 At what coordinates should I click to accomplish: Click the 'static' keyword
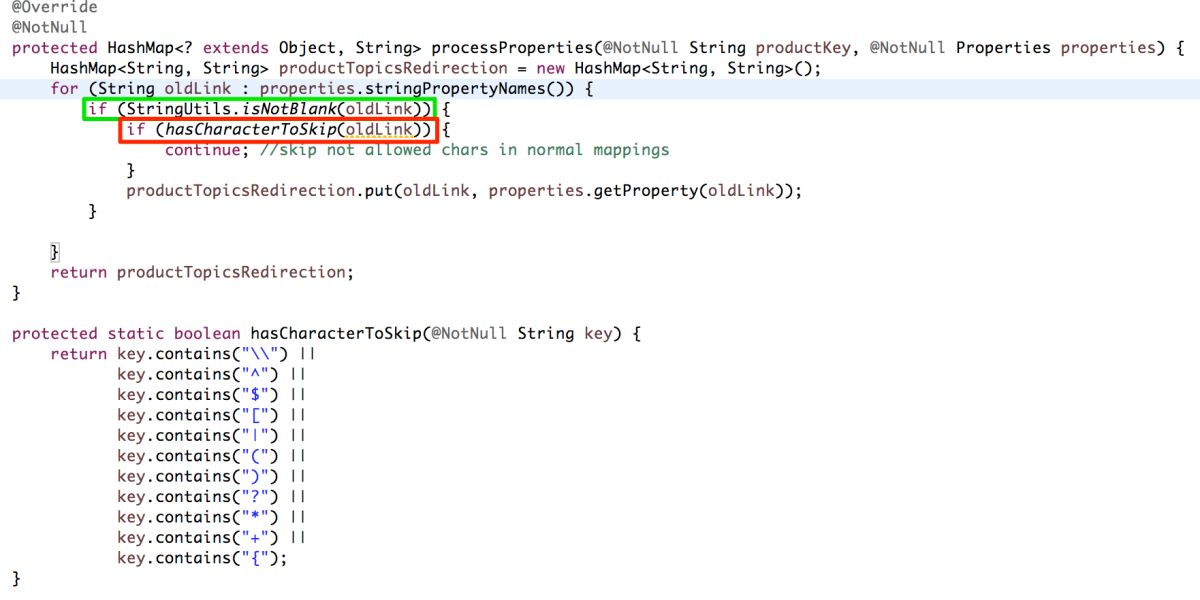[x=135, y=333]
